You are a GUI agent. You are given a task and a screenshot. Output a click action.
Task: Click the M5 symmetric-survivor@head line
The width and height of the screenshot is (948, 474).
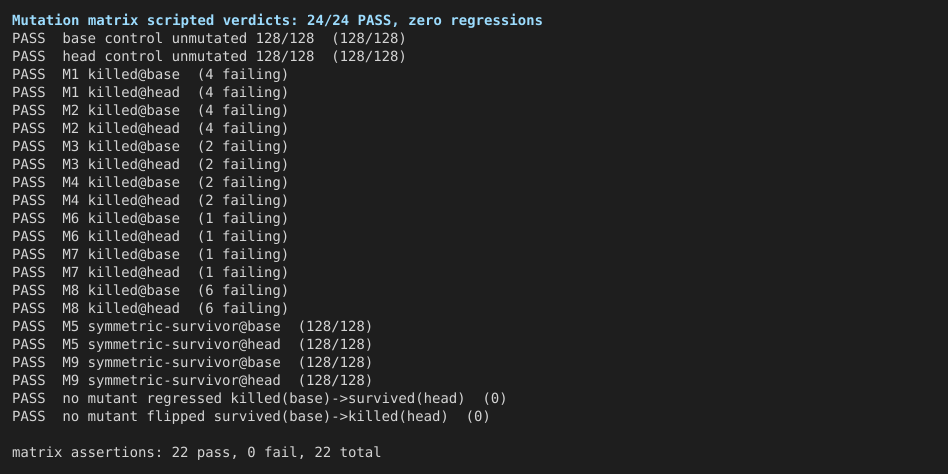[x=192, y=345]
